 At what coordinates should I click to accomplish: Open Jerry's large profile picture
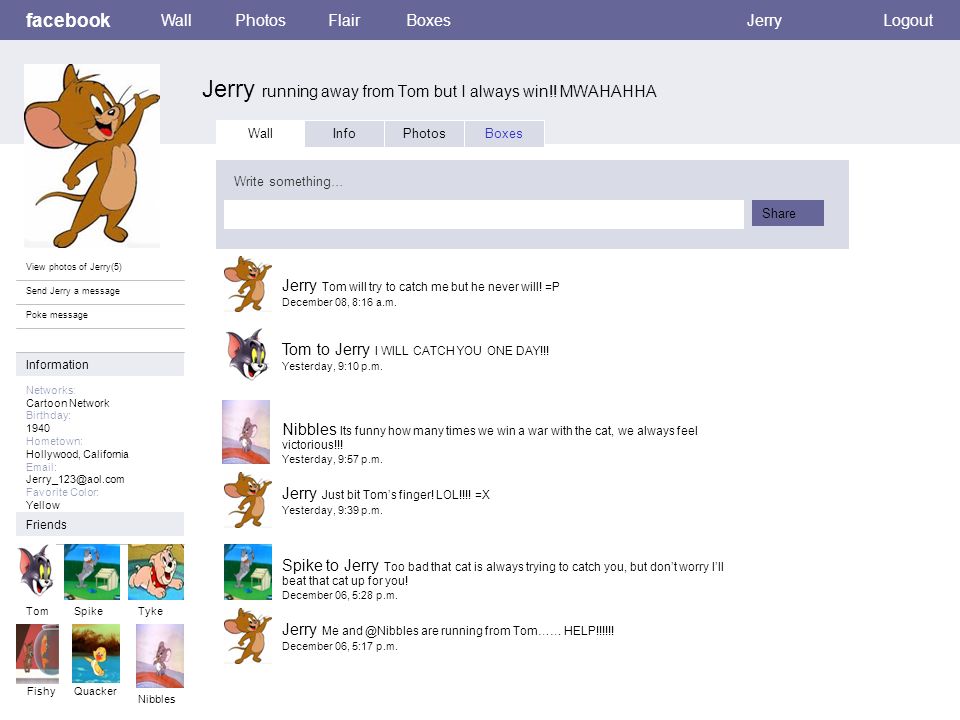[92, 156]
